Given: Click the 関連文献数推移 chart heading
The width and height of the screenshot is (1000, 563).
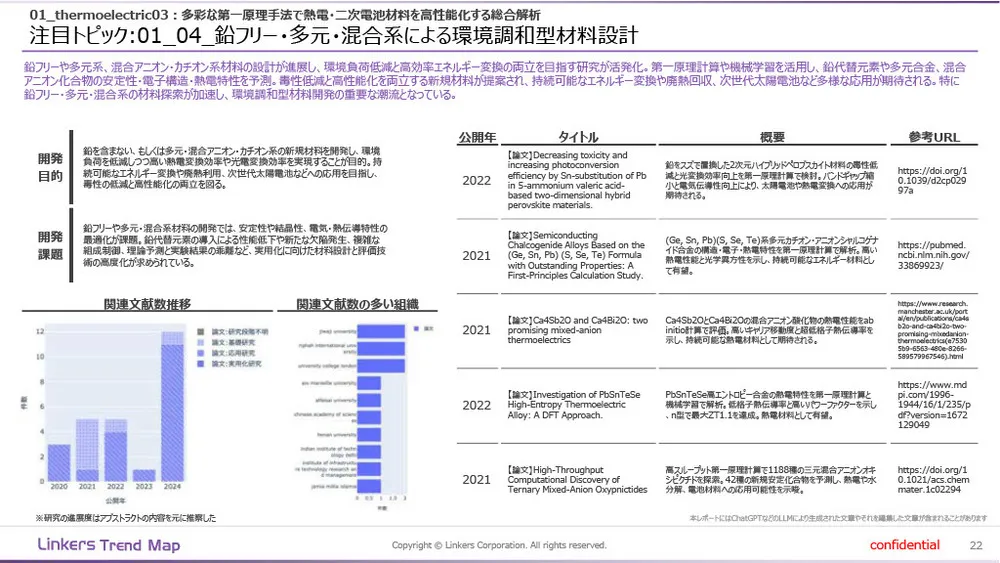Looking at the screenshot, I should (147, 304).
